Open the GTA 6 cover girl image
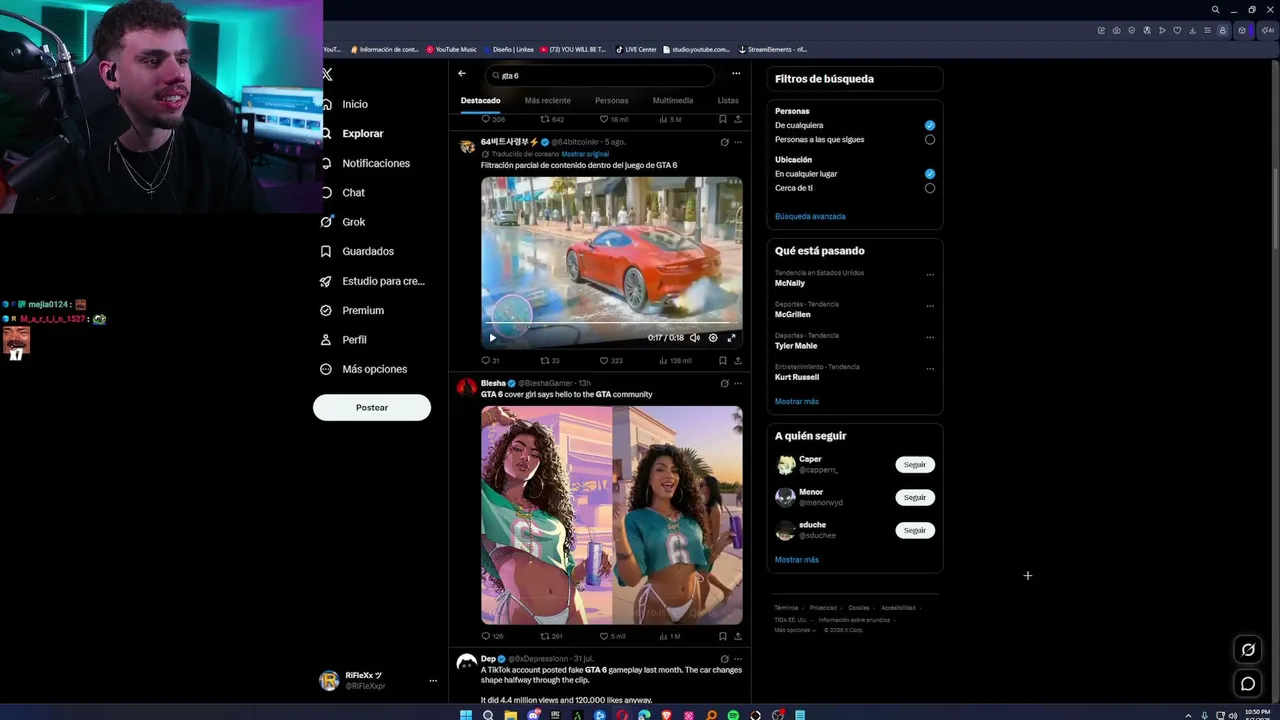 pos(612,515)
